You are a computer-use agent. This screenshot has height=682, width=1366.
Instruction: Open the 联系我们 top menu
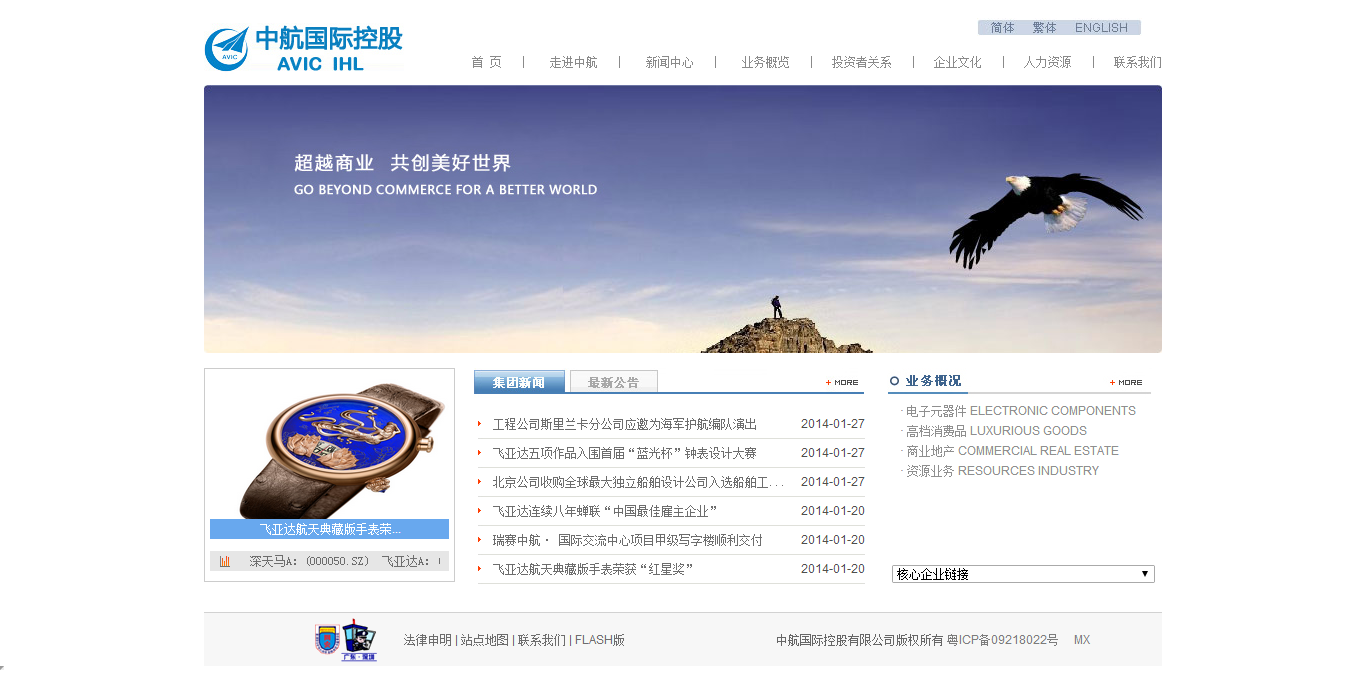pyautogui.click(x=1138, y=62)
